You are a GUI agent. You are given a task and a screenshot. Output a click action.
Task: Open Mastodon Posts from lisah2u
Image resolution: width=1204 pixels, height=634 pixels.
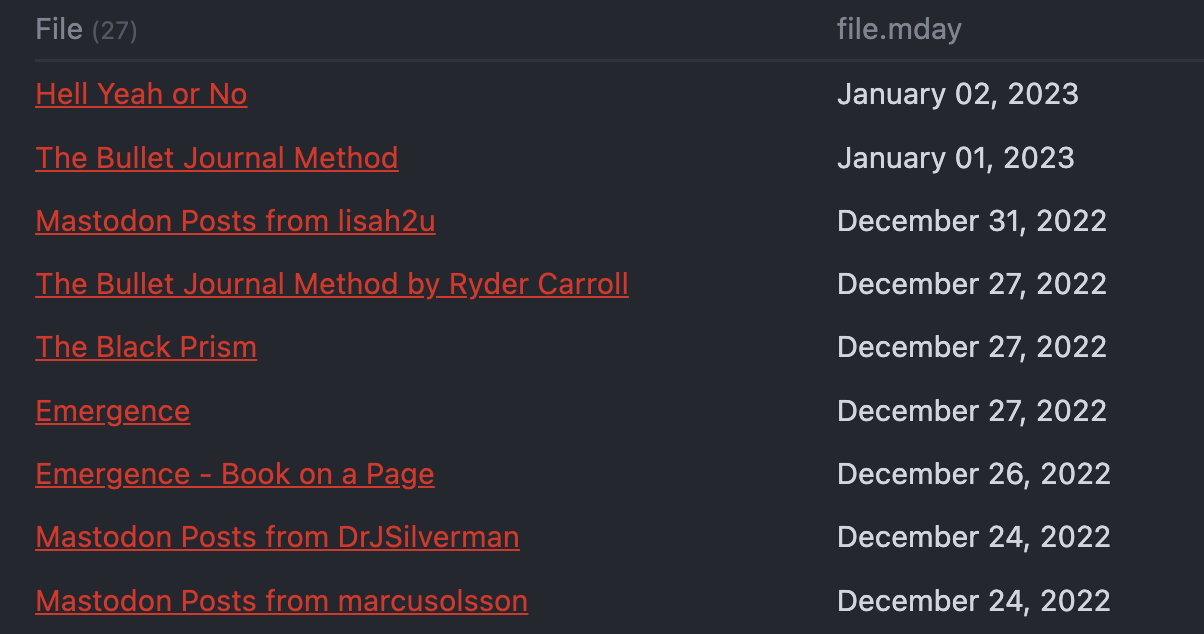coord(235,221)
